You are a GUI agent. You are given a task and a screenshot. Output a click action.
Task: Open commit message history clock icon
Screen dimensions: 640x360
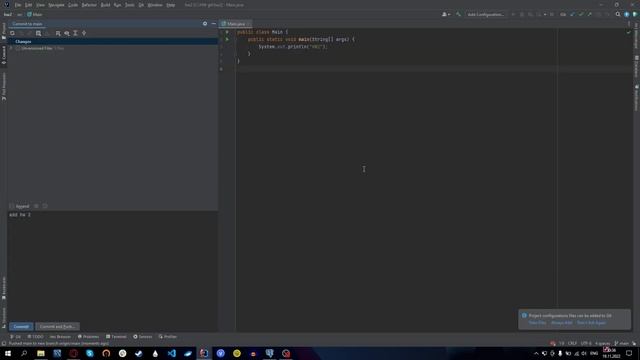click(45, 207)
